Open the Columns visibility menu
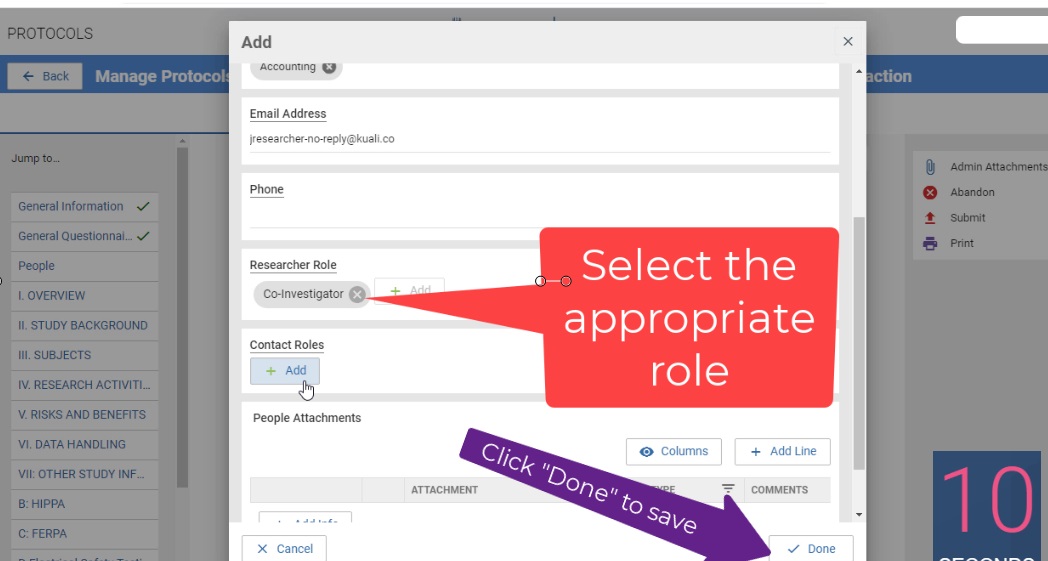This screenshot has height=561, width=1048. (x=674, y=451)
